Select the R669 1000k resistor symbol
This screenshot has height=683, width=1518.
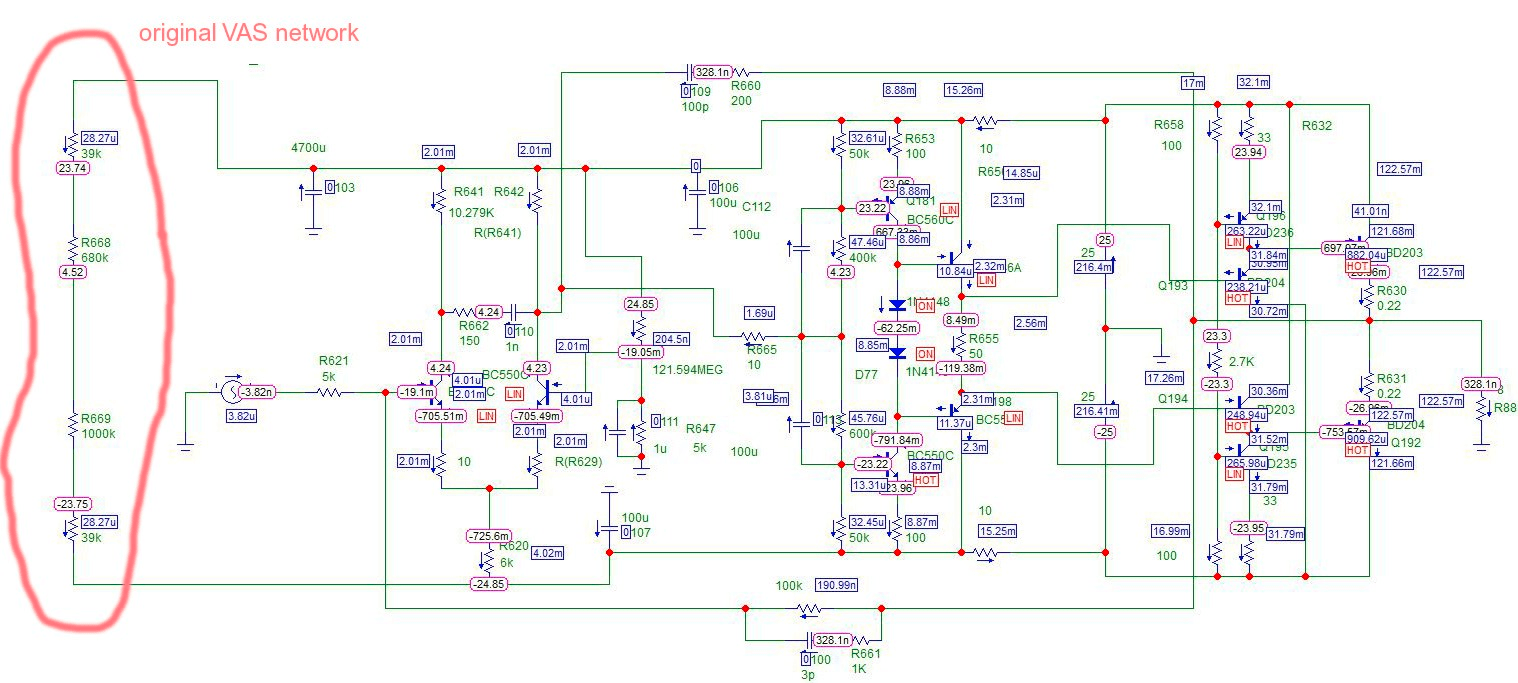tap(72, 423)
